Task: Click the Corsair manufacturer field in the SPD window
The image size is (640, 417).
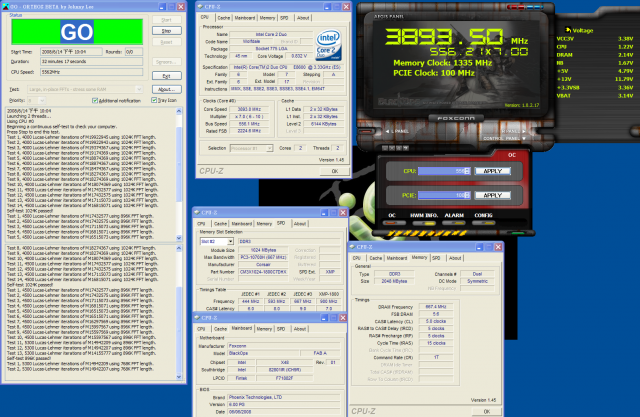Action: click(263, 264)
